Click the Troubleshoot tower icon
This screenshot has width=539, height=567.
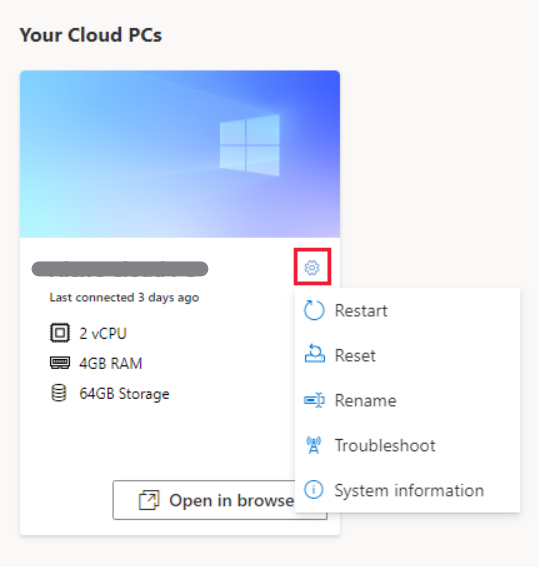(313, 445)
